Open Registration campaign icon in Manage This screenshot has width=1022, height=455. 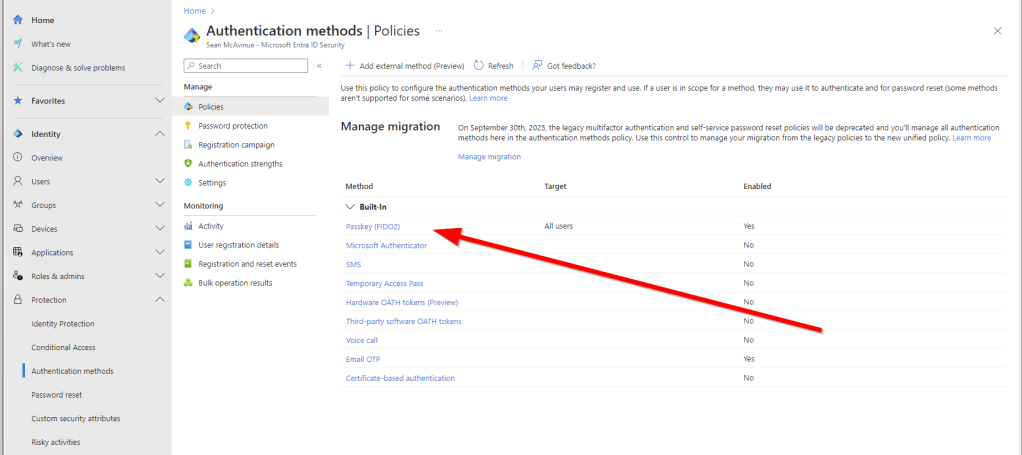188,145
